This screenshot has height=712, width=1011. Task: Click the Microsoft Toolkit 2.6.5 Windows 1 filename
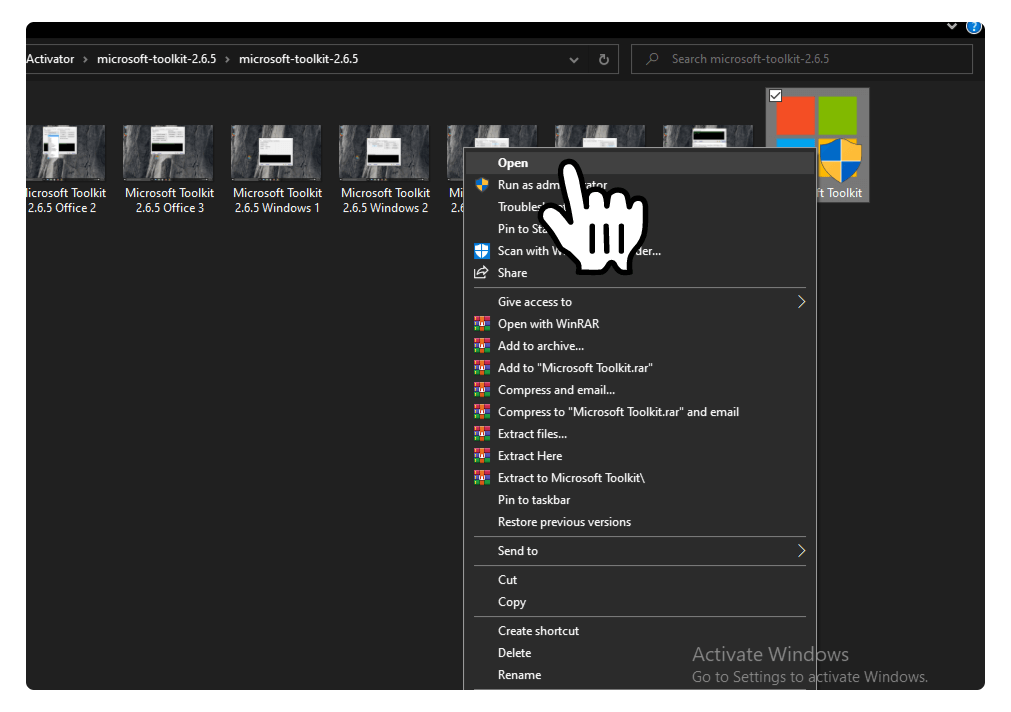[277, 200]
